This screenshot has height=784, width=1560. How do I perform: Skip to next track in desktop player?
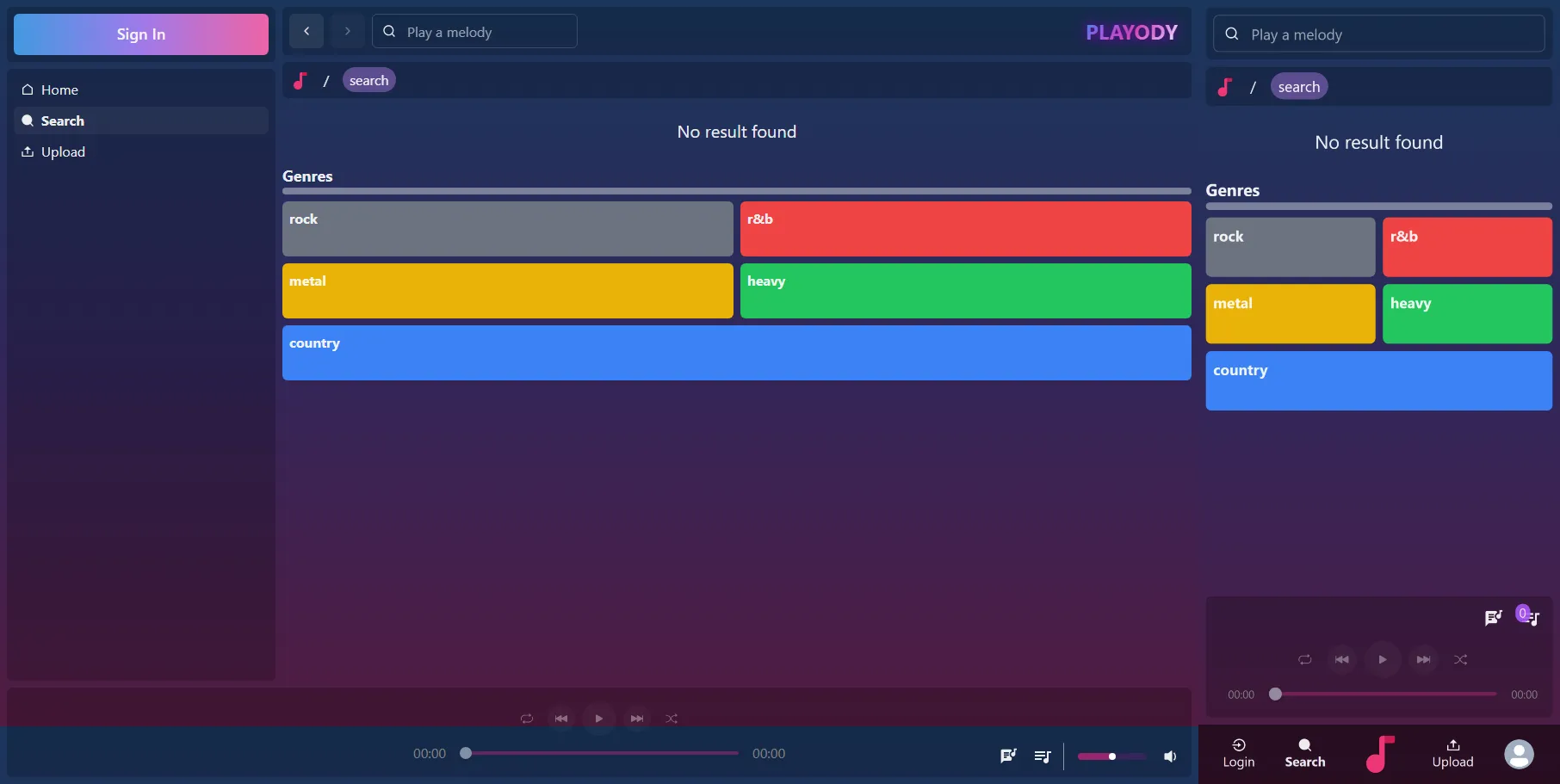pyautogui.click(x=637, y=719)
